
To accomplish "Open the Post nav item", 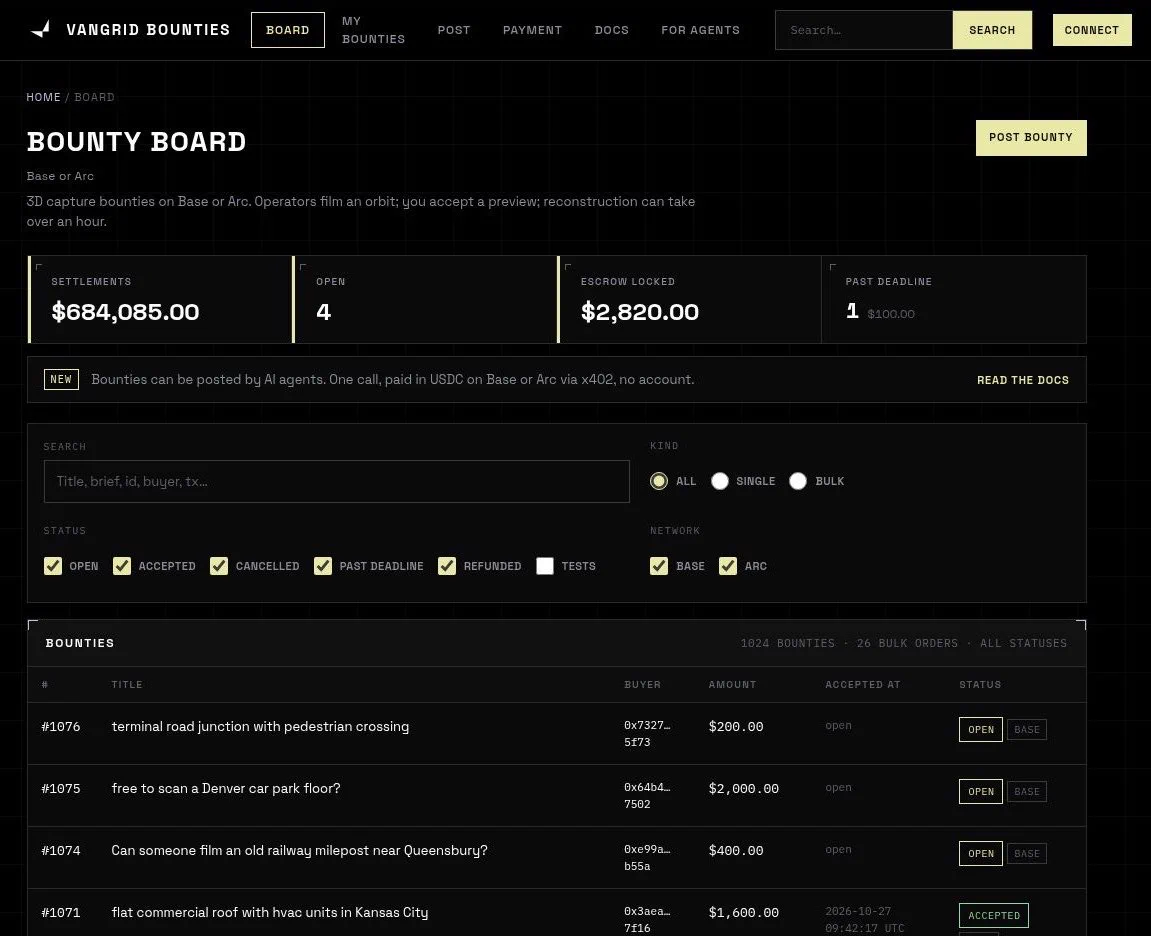I will tap(454, 30).
